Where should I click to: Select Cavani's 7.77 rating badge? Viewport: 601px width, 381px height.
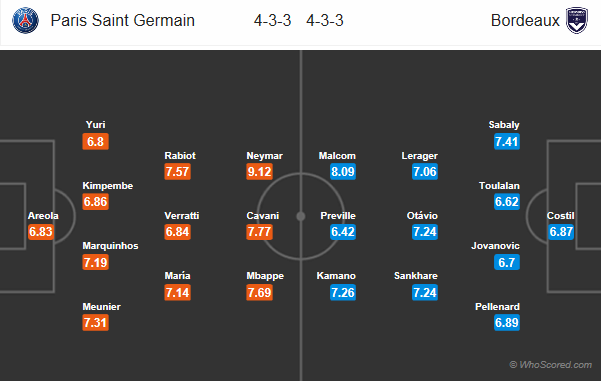click(x=259, y=232)
